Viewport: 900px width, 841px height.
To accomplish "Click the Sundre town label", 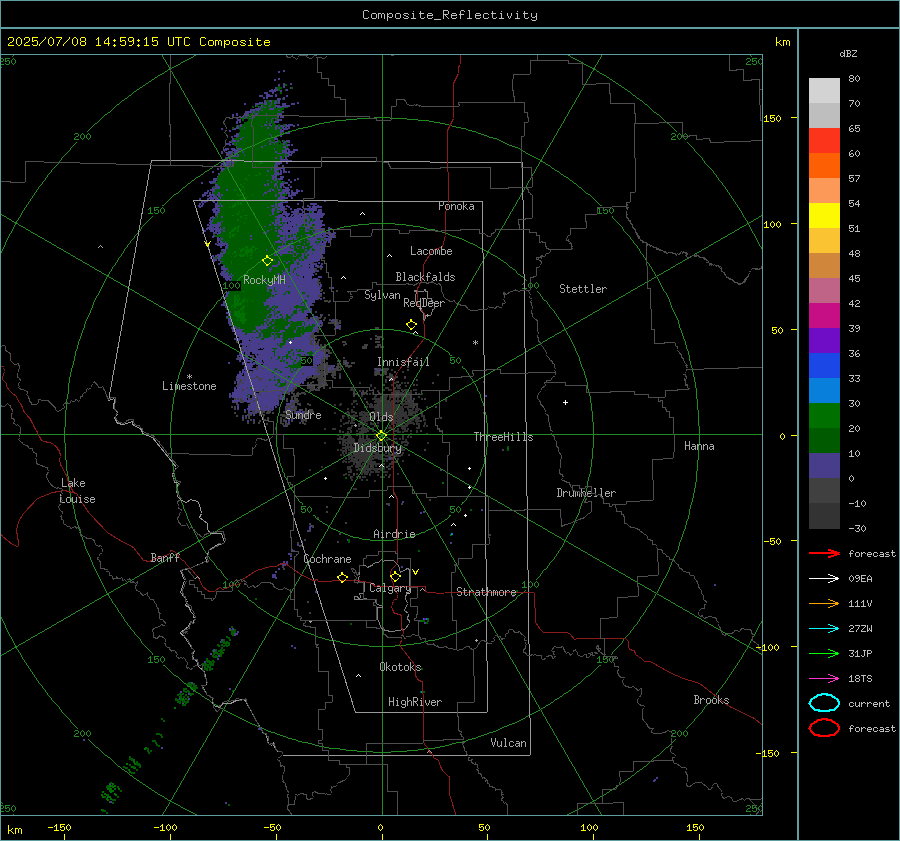I will (303, 414).
